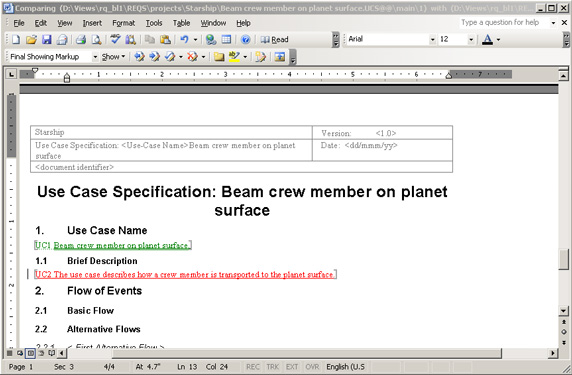Image resolution: width=572 pixels, height=375 pixels.
Task: Click the ruler tab selector button
Action: pos(12,74)
